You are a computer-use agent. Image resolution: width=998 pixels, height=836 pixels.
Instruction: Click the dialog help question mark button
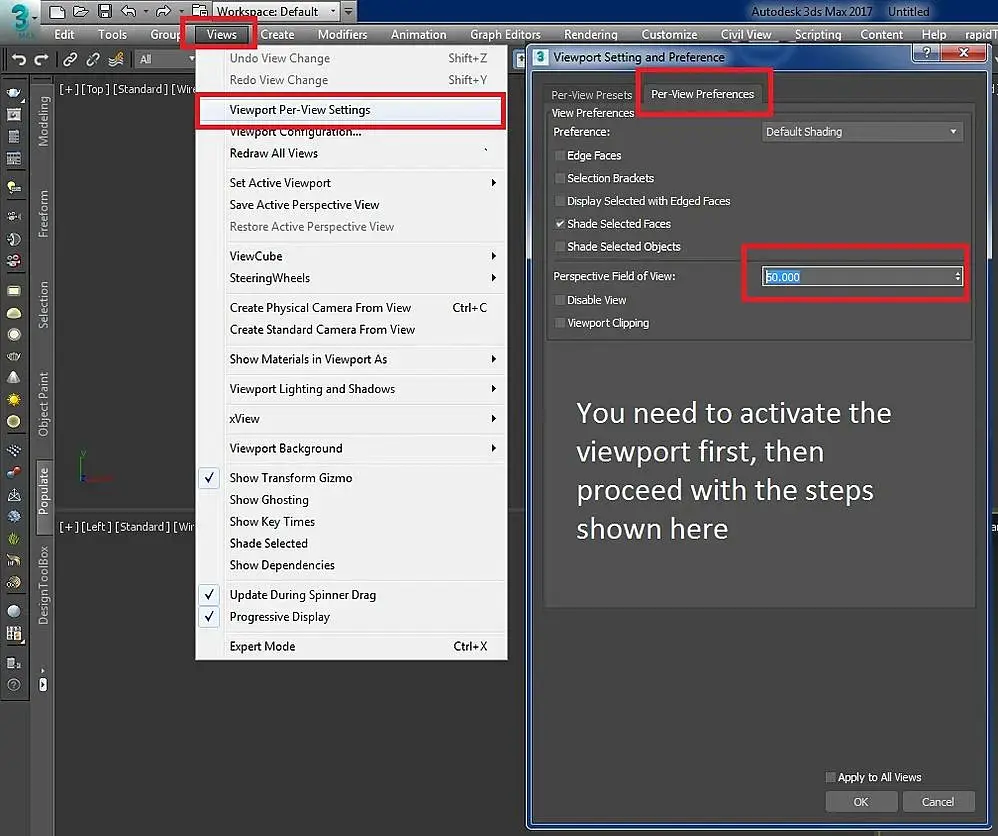click(x=927, y=52)
